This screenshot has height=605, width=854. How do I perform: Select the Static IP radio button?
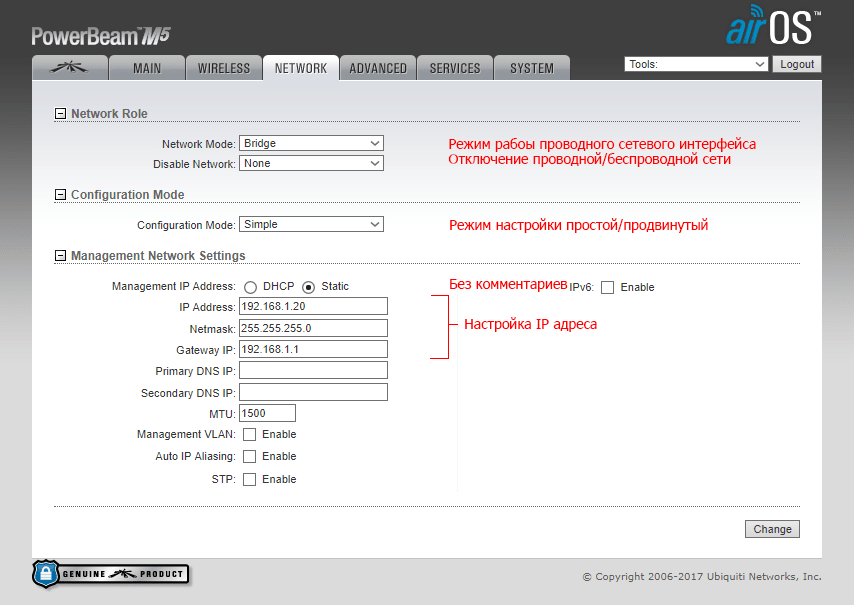tap(309, 287)
